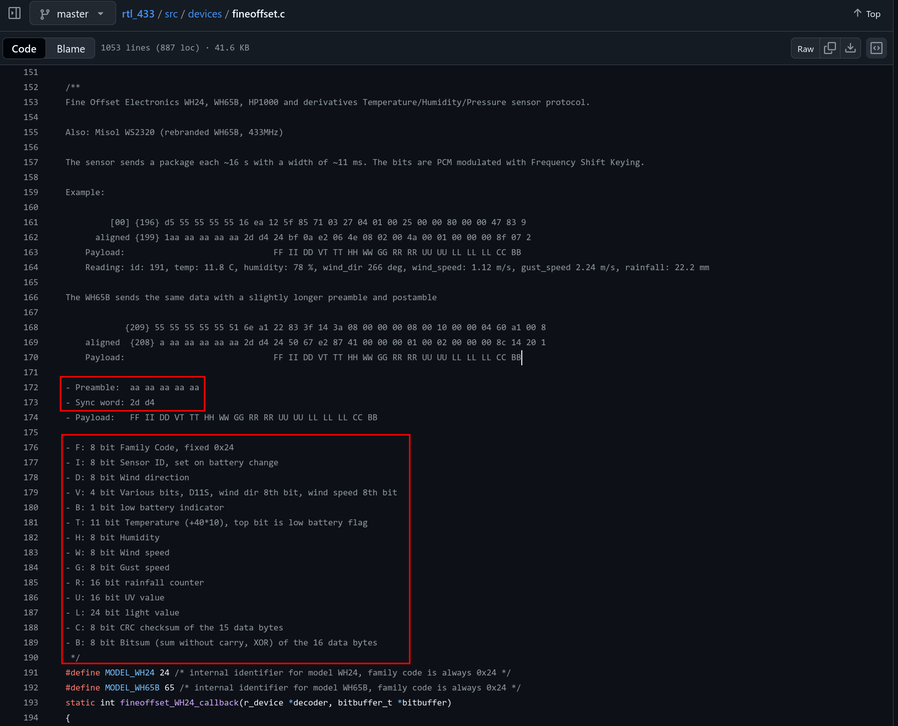The image size is (898, 726).
Task: Click line number 172
Action: pos(29,387)
